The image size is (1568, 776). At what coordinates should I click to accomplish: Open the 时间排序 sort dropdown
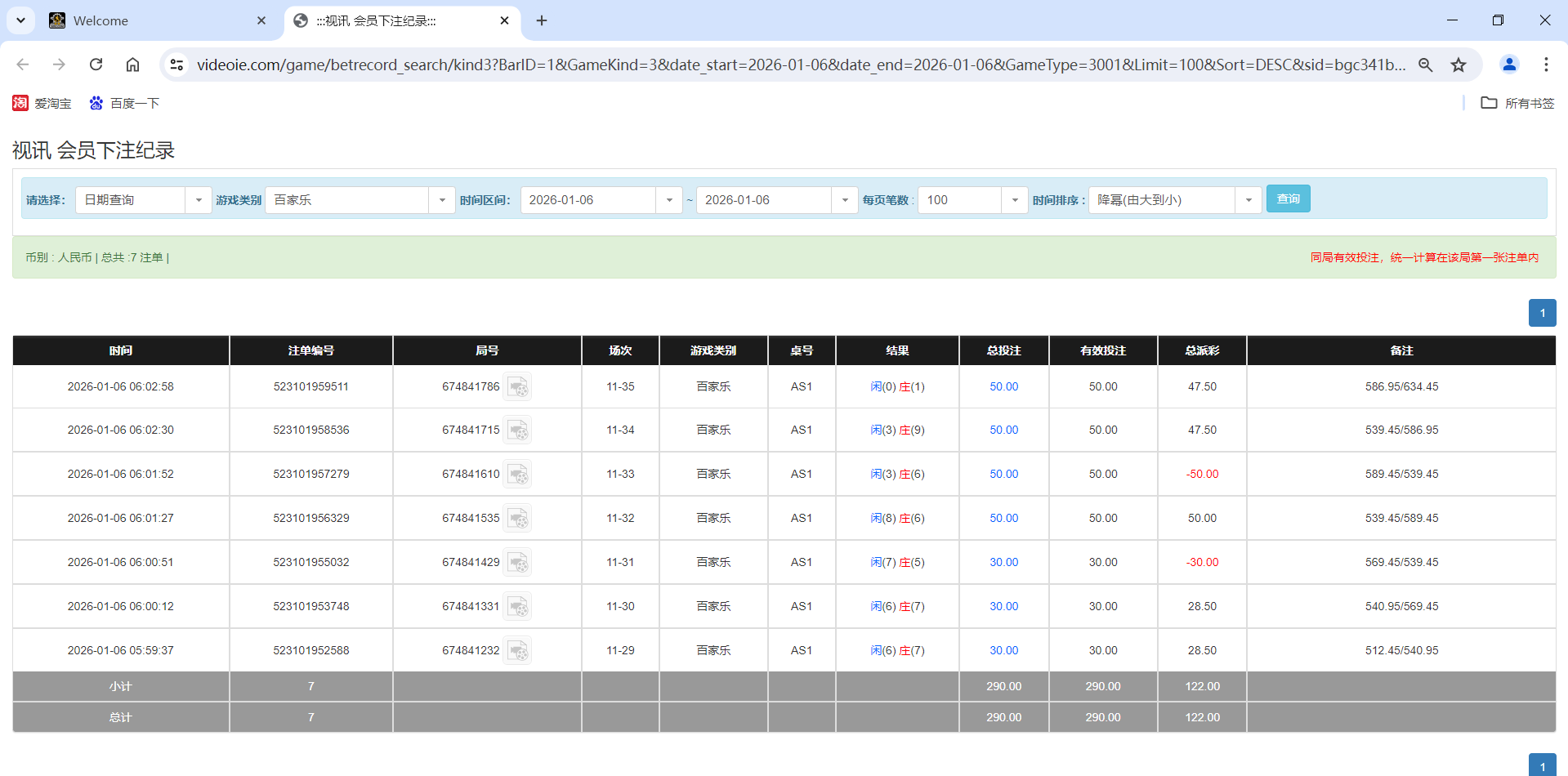(x=1248, y=199)
